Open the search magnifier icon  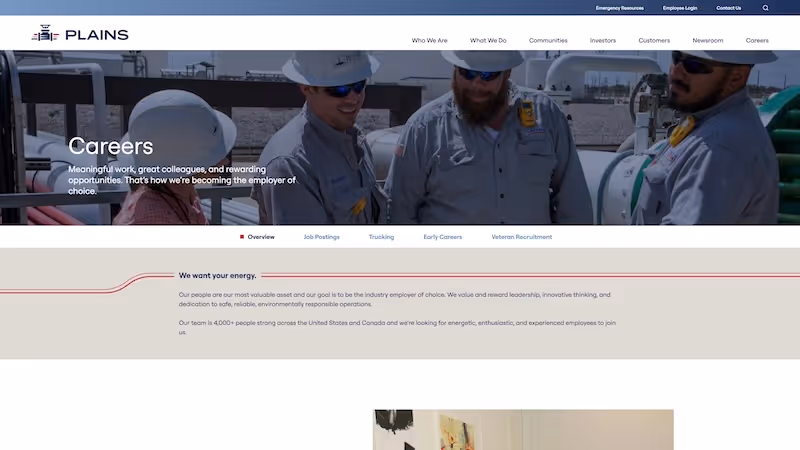pos(765,8)
